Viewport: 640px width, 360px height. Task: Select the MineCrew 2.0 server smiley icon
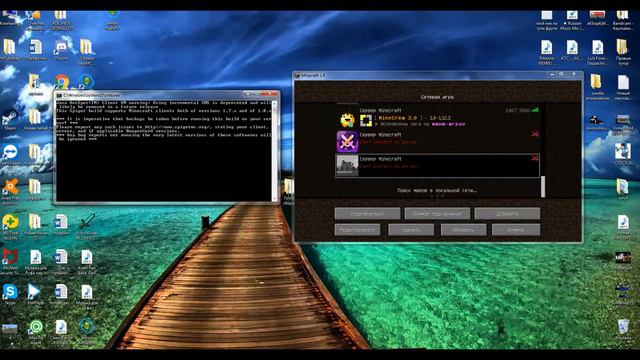[x=347, y=119]
